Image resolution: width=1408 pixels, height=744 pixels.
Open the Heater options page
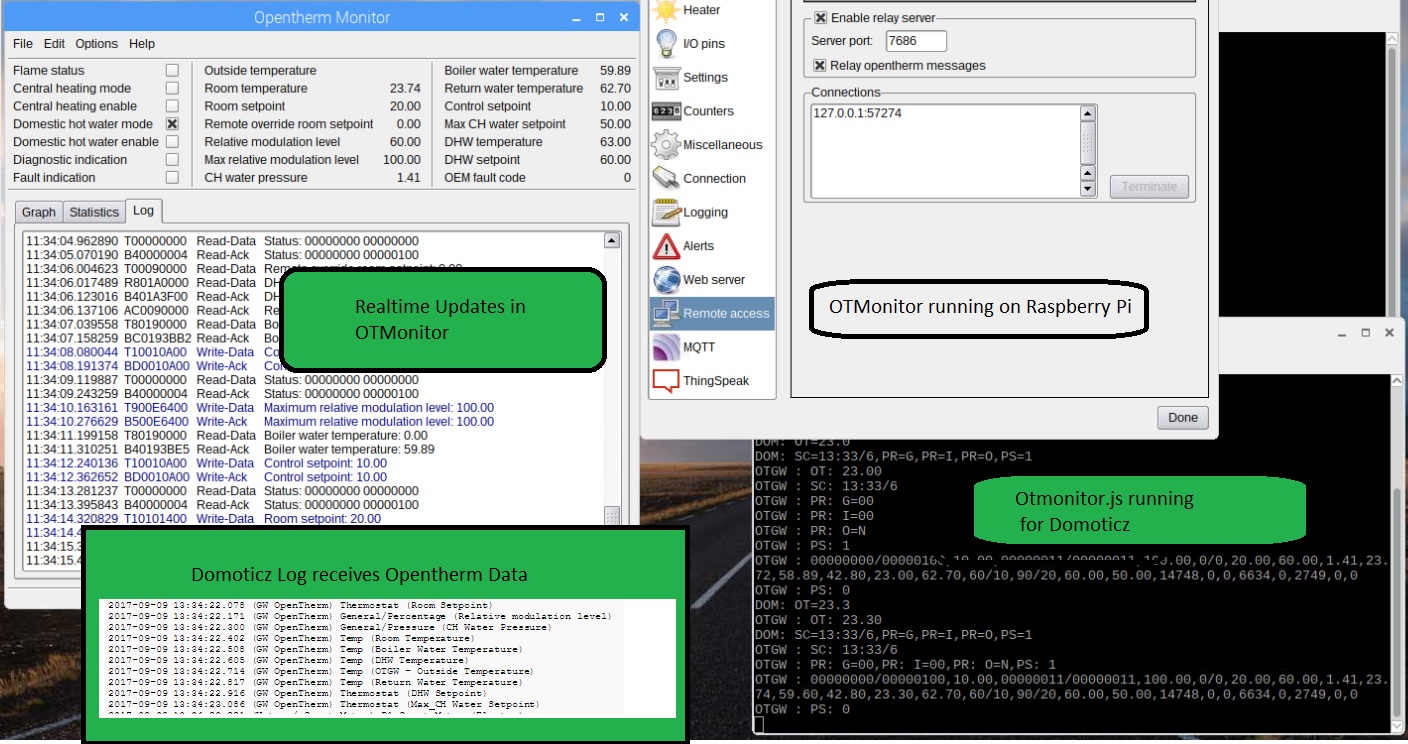[x=712, y=11]
